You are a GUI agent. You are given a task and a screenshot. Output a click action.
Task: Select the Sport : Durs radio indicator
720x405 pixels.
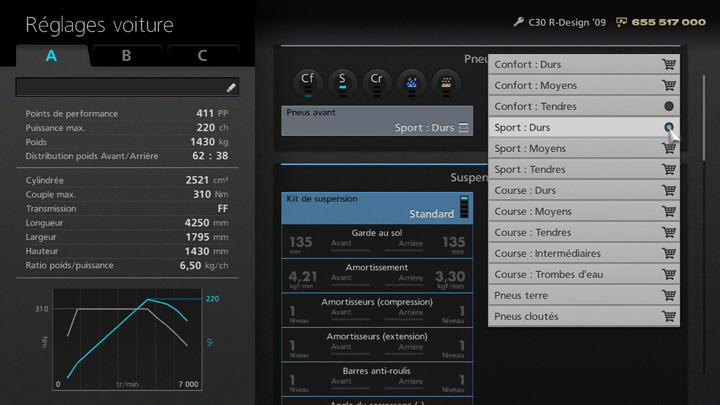click(668, 127)
